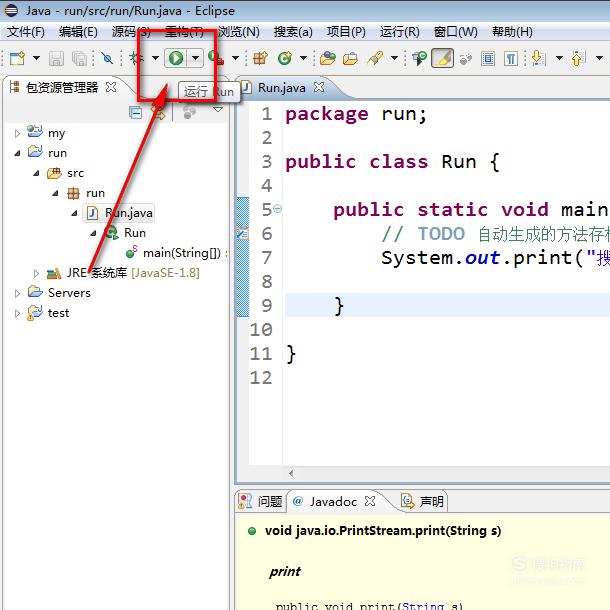Viewport: 610px width, 610px height.
Task: Click the New wizard icon
Action: 17,58
